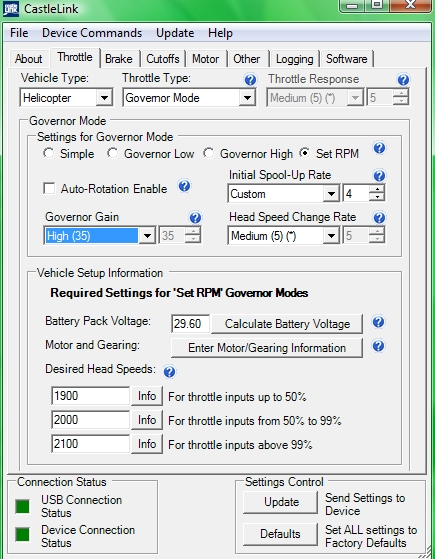The width and height of the screenshot is (435, 559).
Task: Open the Device Commands menu
Action: (92, 33)
